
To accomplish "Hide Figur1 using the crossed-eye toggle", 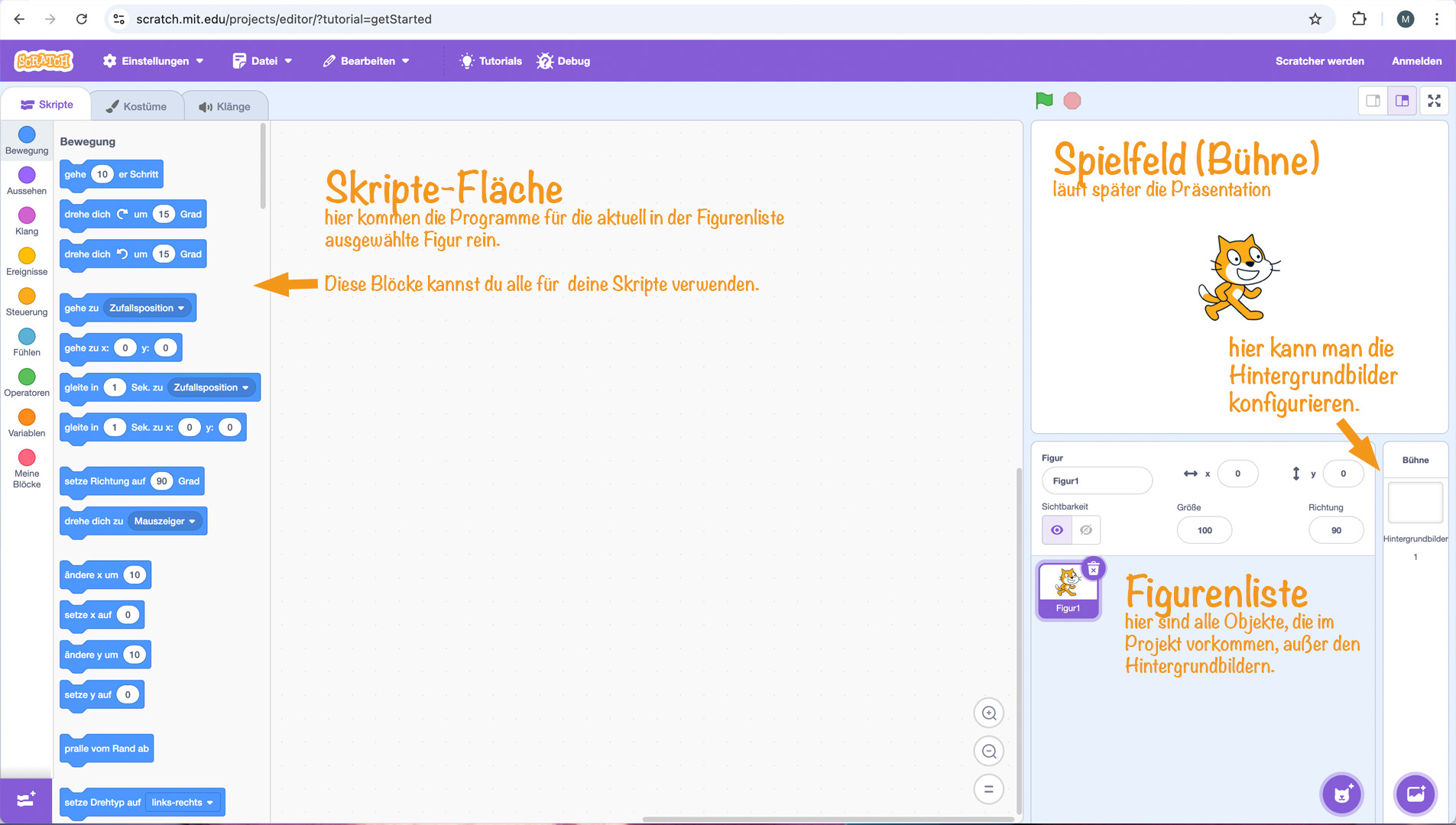I will coord(1085,529).
